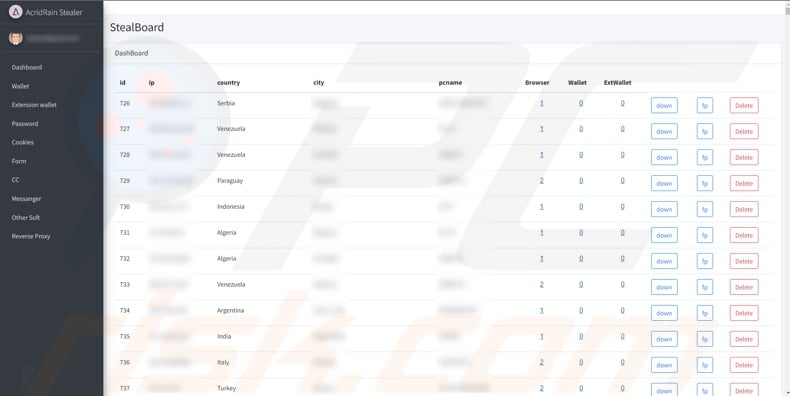Open Browser count link for row 736 Italy
The height and width of the screenshot is (396, 790).
[542, 362]
